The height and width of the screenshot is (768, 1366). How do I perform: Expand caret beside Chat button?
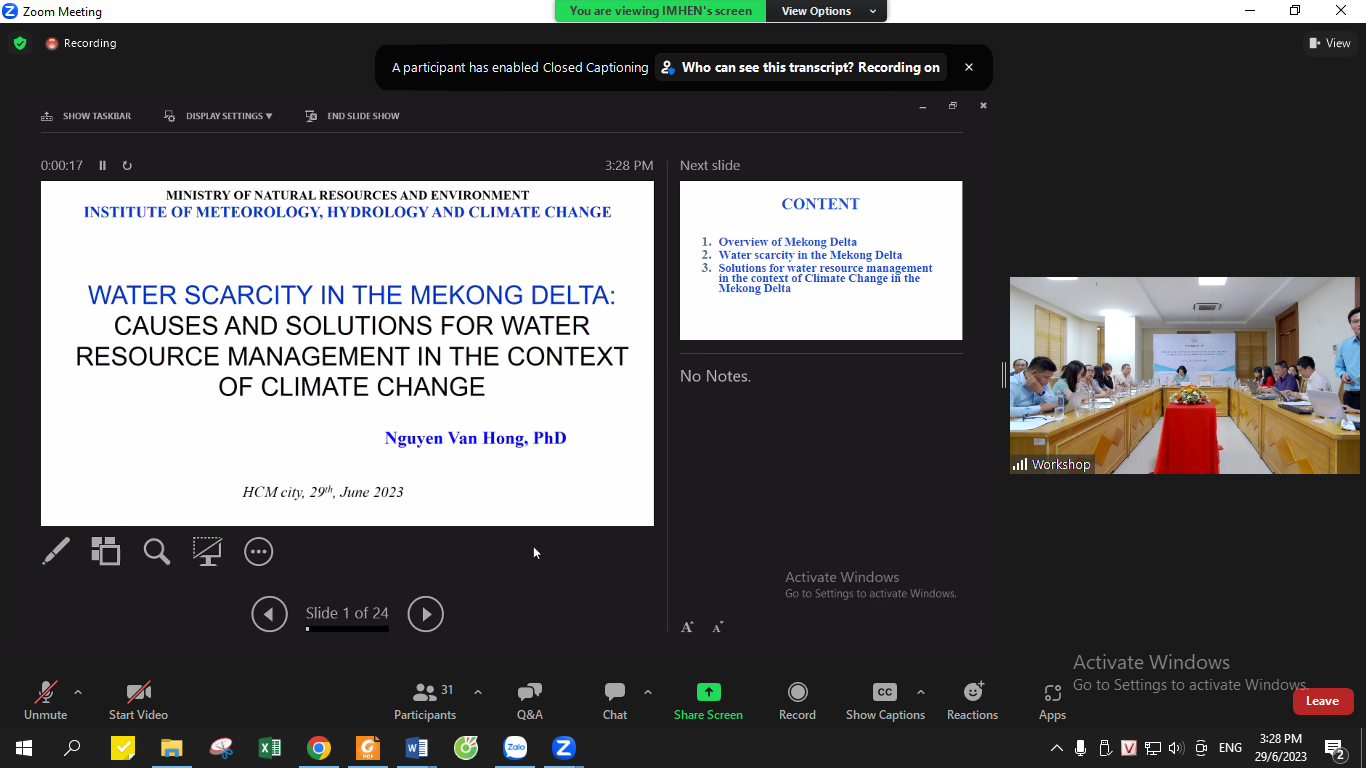[x=647, y=692]
